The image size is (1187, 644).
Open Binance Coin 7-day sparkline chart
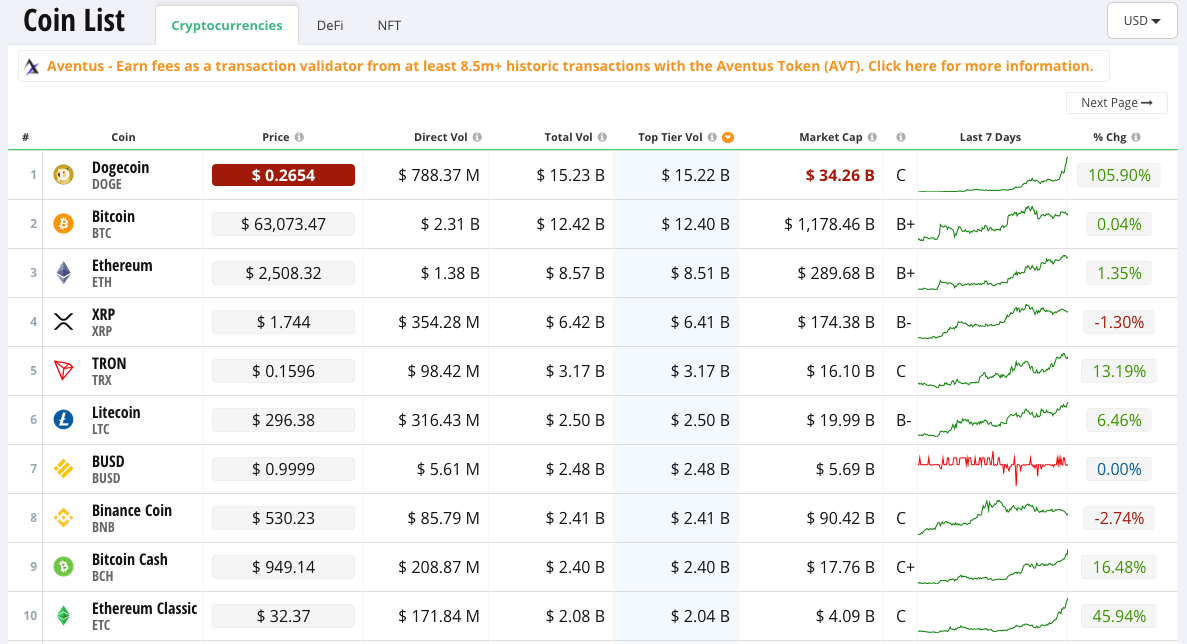(x=992, y=518)
